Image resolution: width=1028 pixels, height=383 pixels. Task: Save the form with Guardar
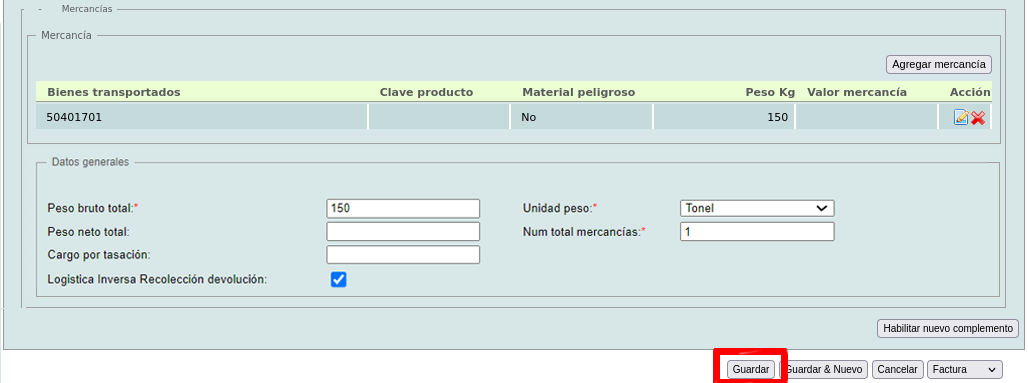(751, 369)
